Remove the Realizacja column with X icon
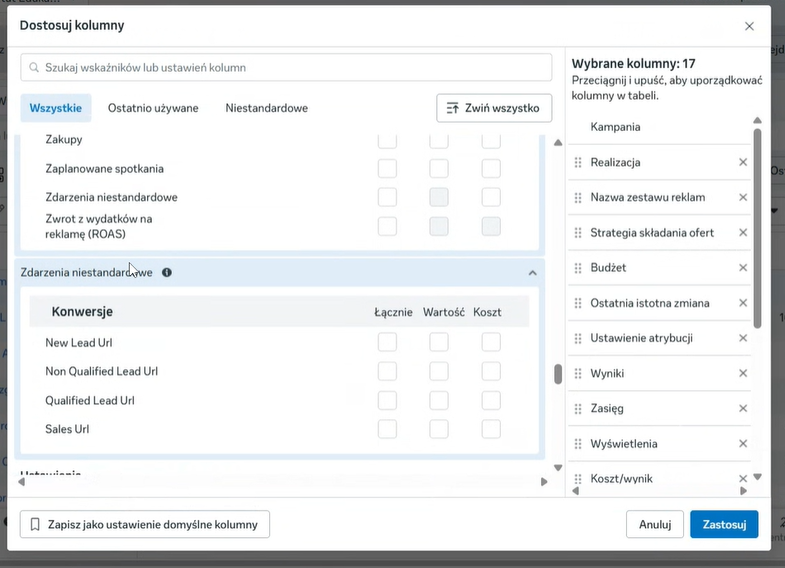Screen dimensions: 785x568 coord(743,162)
